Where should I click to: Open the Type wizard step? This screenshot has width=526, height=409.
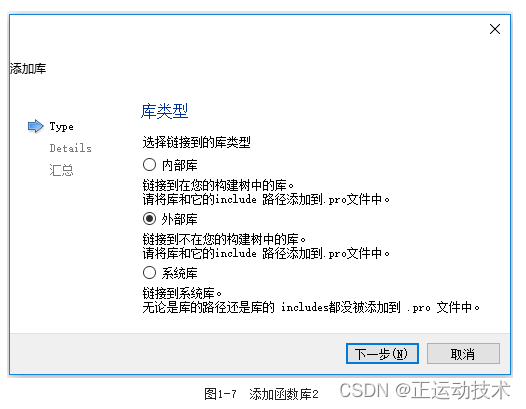point(61,126)
